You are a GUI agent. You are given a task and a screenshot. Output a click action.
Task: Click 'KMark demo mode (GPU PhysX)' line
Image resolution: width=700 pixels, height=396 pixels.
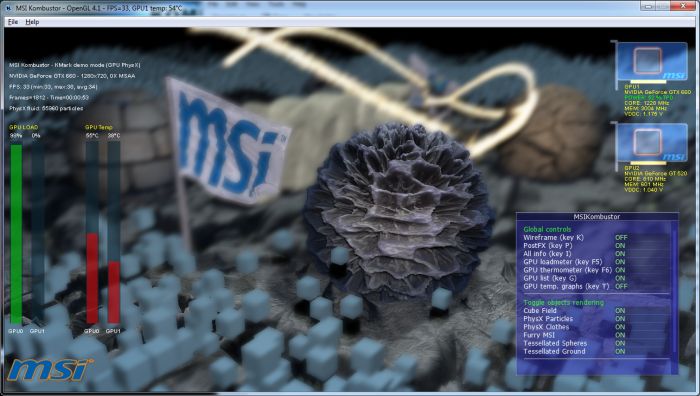click(x=75, y=65)
